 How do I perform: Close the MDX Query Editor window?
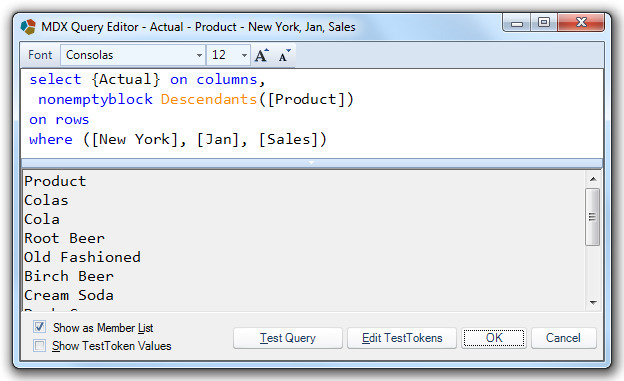pos(581,22)
